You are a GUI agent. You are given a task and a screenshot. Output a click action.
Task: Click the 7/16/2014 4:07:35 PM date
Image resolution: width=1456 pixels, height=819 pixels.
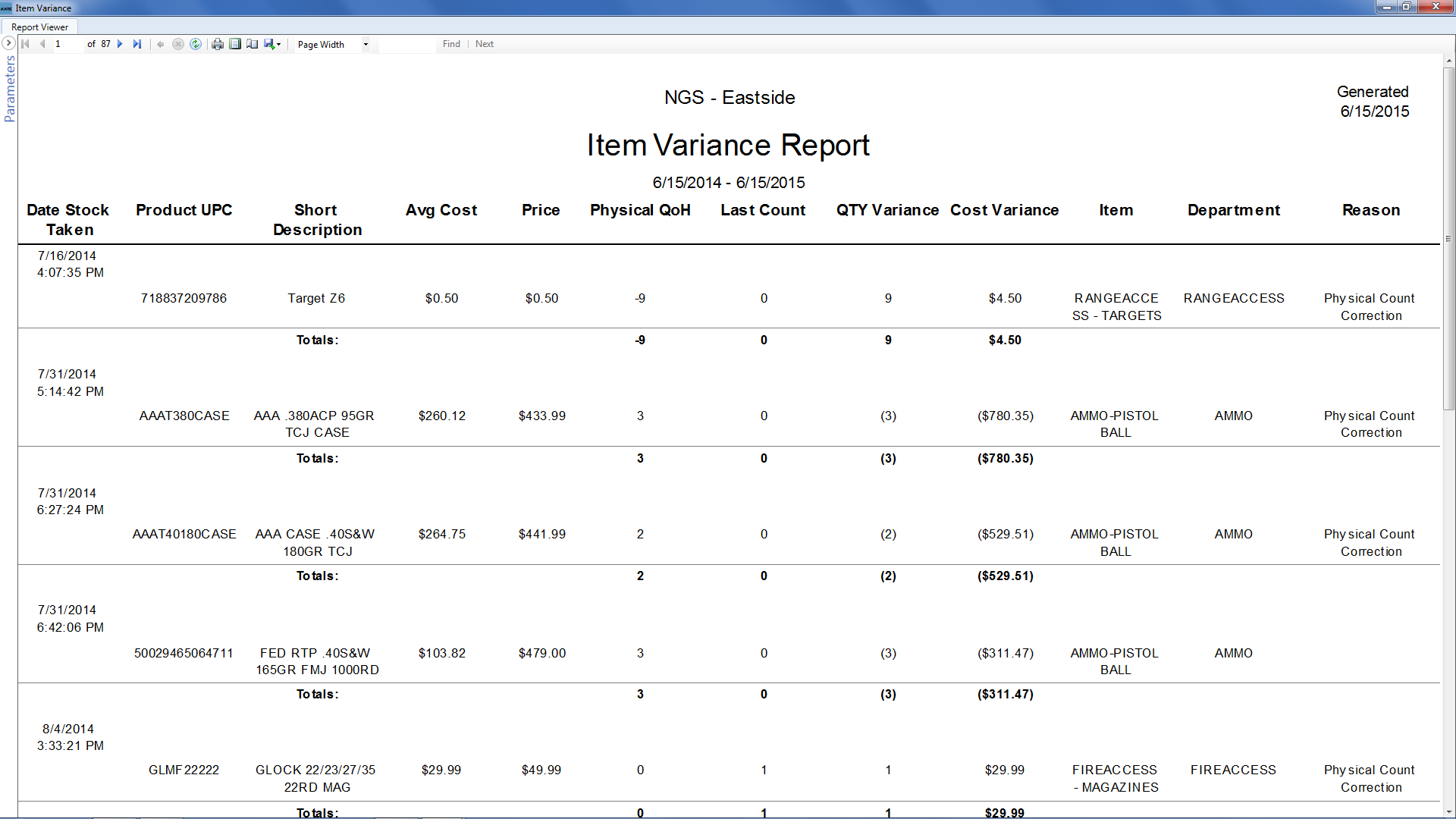coord(70,264)
